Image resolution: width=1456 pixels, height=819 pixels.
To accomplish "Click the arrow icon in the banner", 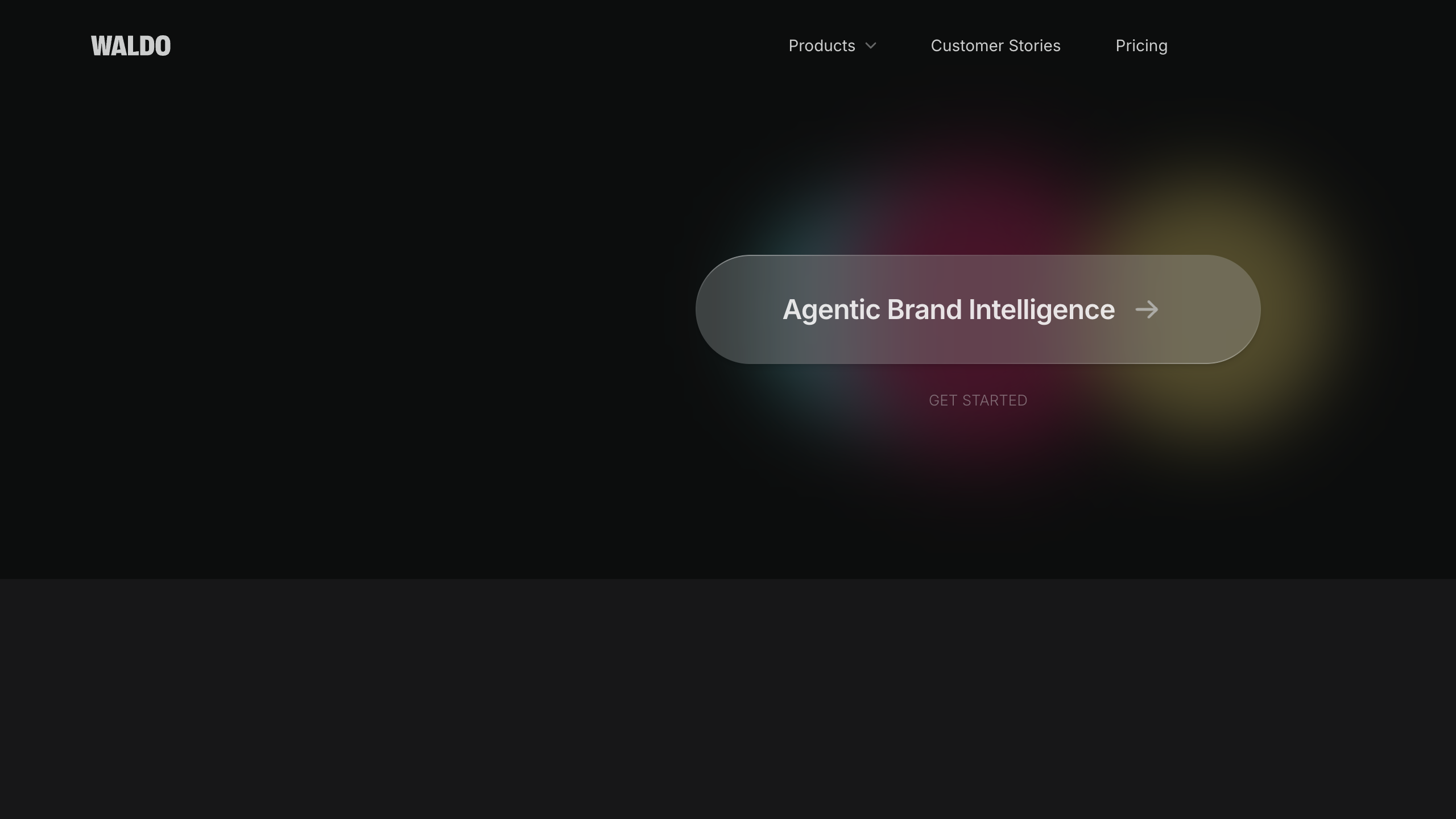I will pyautogui.click(x=1147, y=309).
